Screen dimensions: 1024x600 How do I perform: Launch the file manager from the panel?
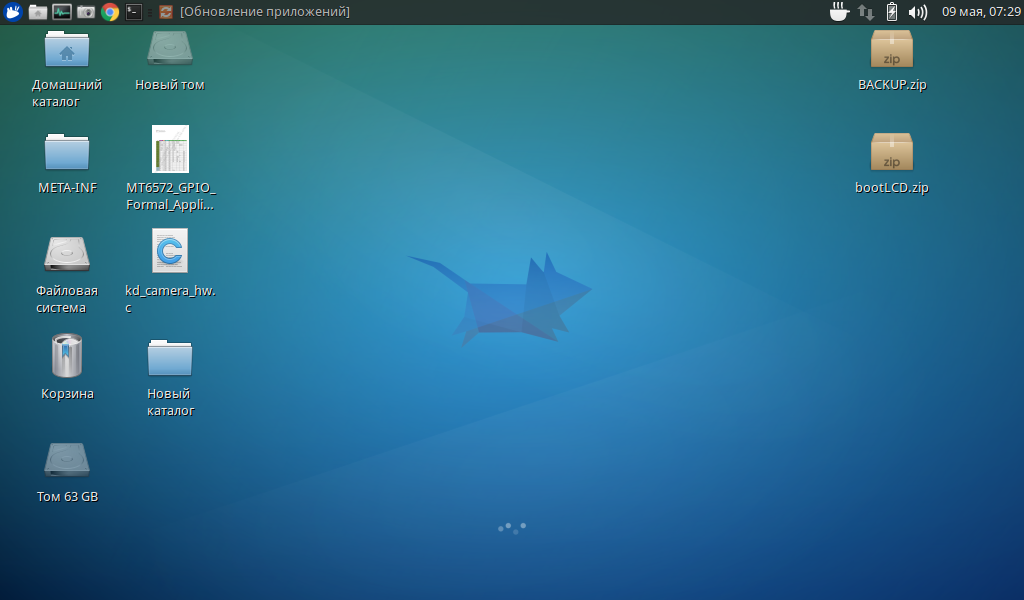coord(38,12)
